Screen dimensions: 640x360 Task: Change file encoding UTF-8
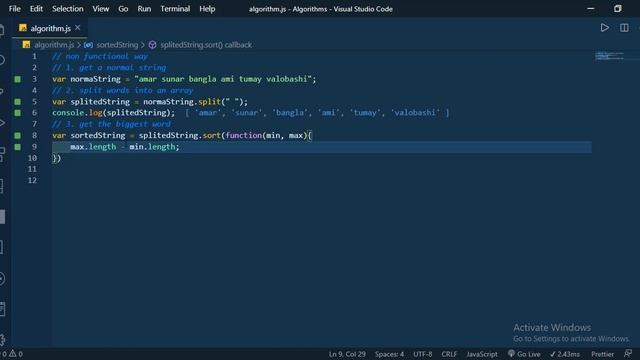point(422,354)
